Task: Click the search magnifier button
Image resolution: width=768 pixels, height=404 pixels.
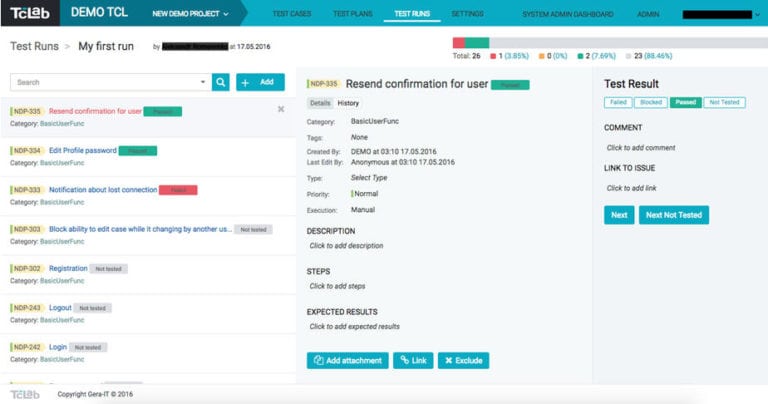Action: tap(220, 82)
